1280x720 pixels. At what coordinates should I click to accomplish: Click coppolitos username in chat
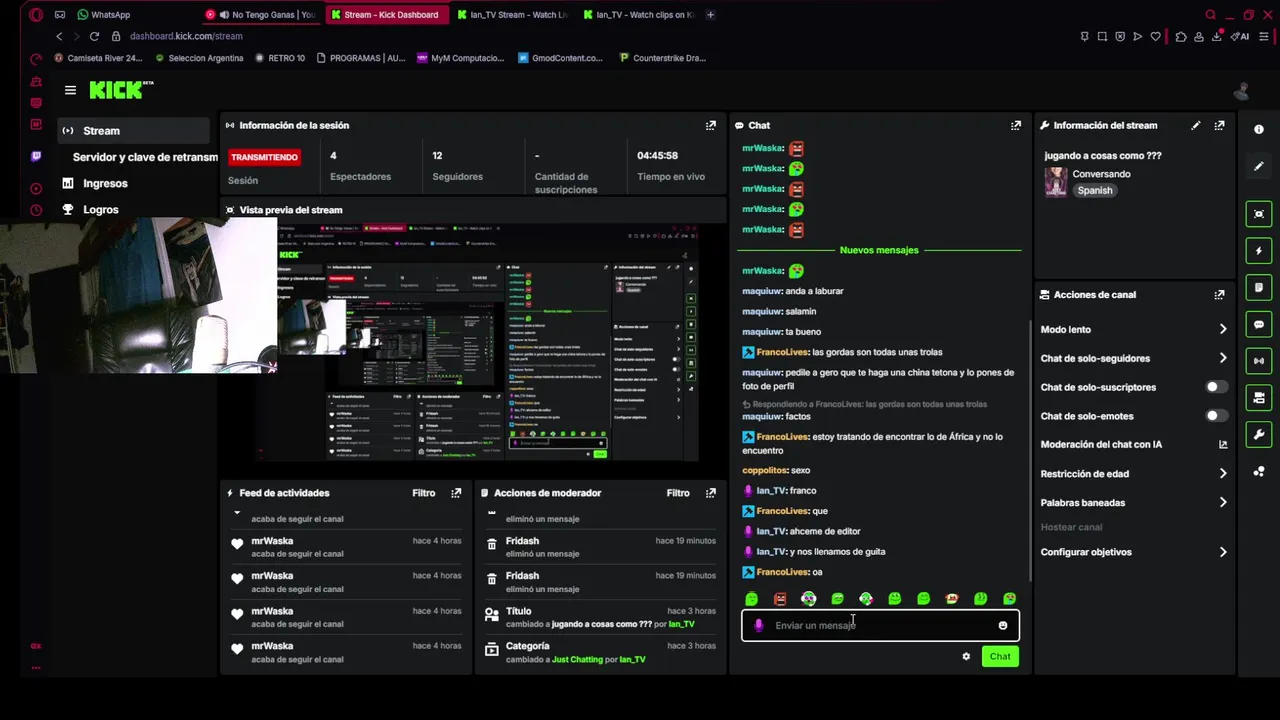(765, 470)
